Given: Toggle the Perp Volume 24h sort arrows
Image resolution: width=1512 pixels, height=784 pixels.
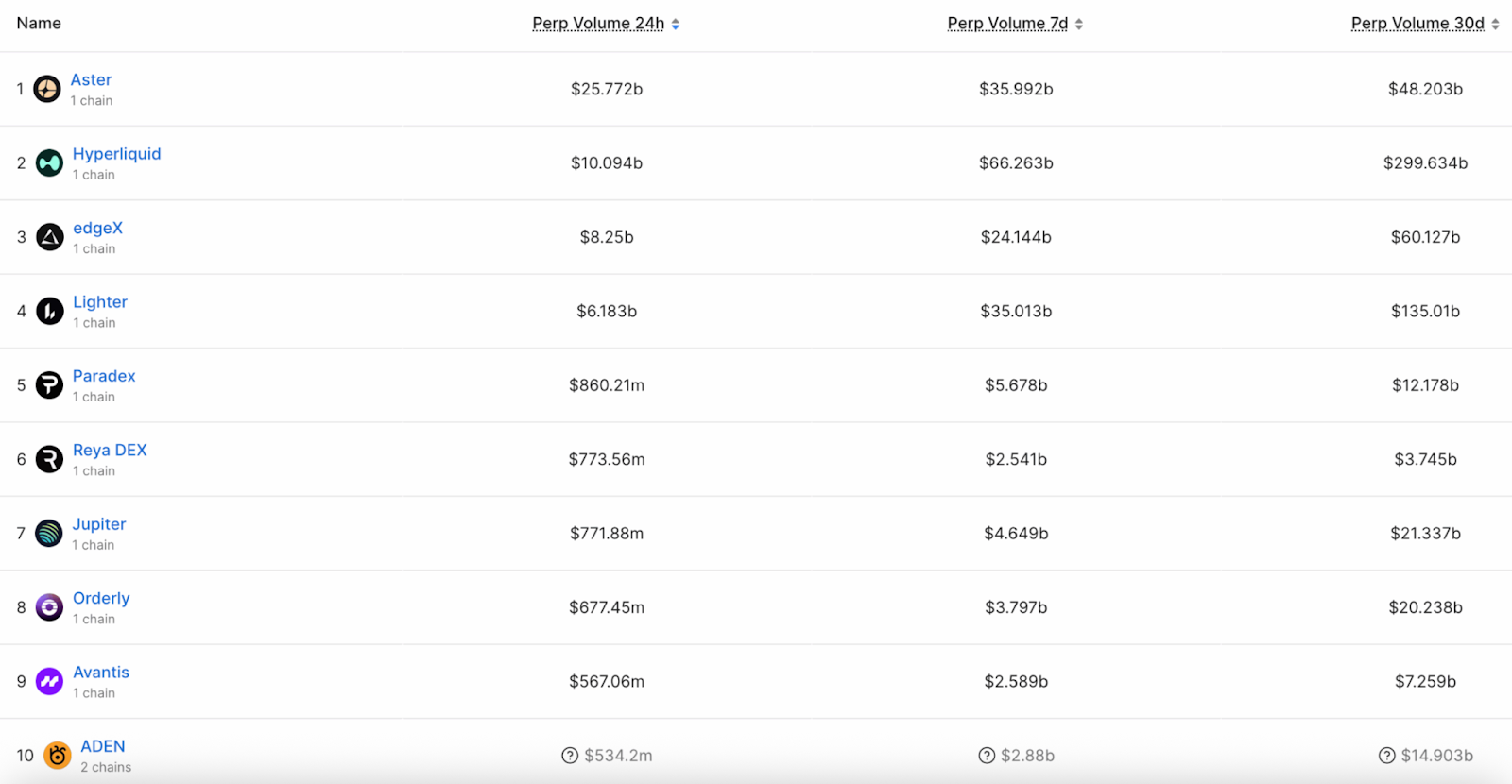Looking at the screenshot, I should coord(675,23).
